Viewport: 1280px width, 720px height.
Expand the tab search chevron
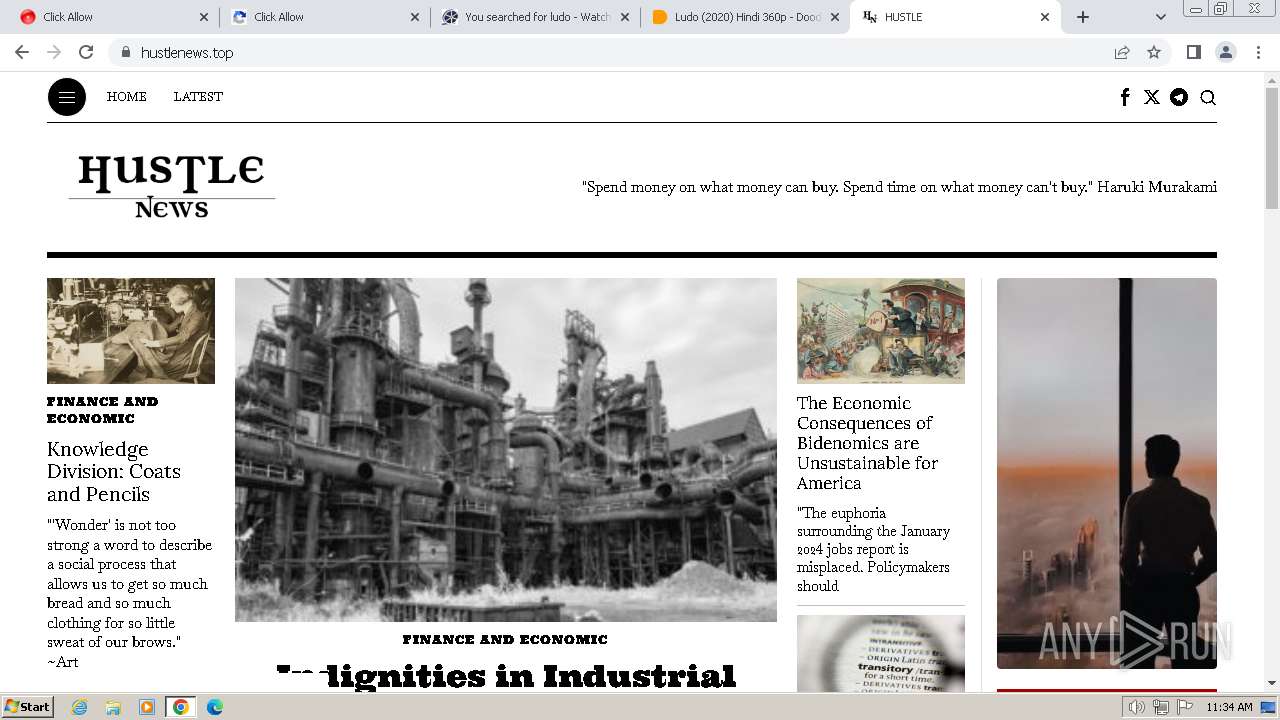pyautogui.click(x=1160, y=17)
